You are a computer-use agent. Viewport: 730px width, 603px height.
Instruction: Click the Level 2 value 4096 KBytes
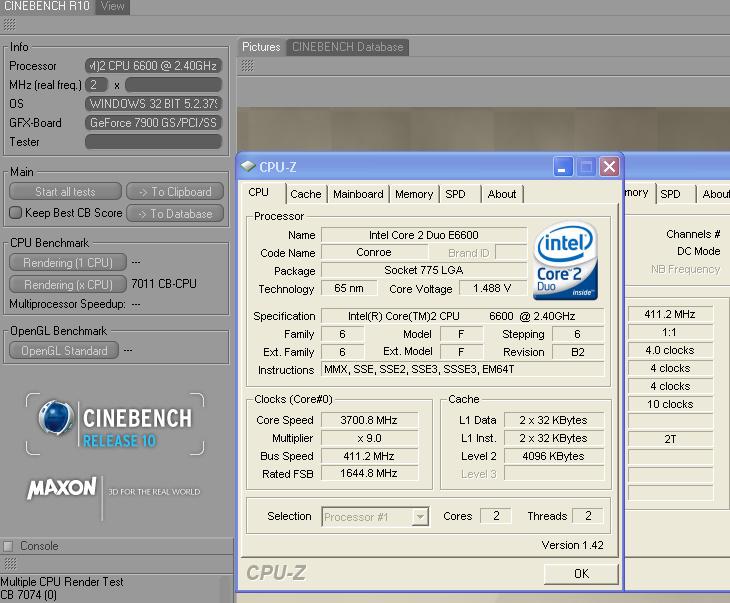click(554, 456)
